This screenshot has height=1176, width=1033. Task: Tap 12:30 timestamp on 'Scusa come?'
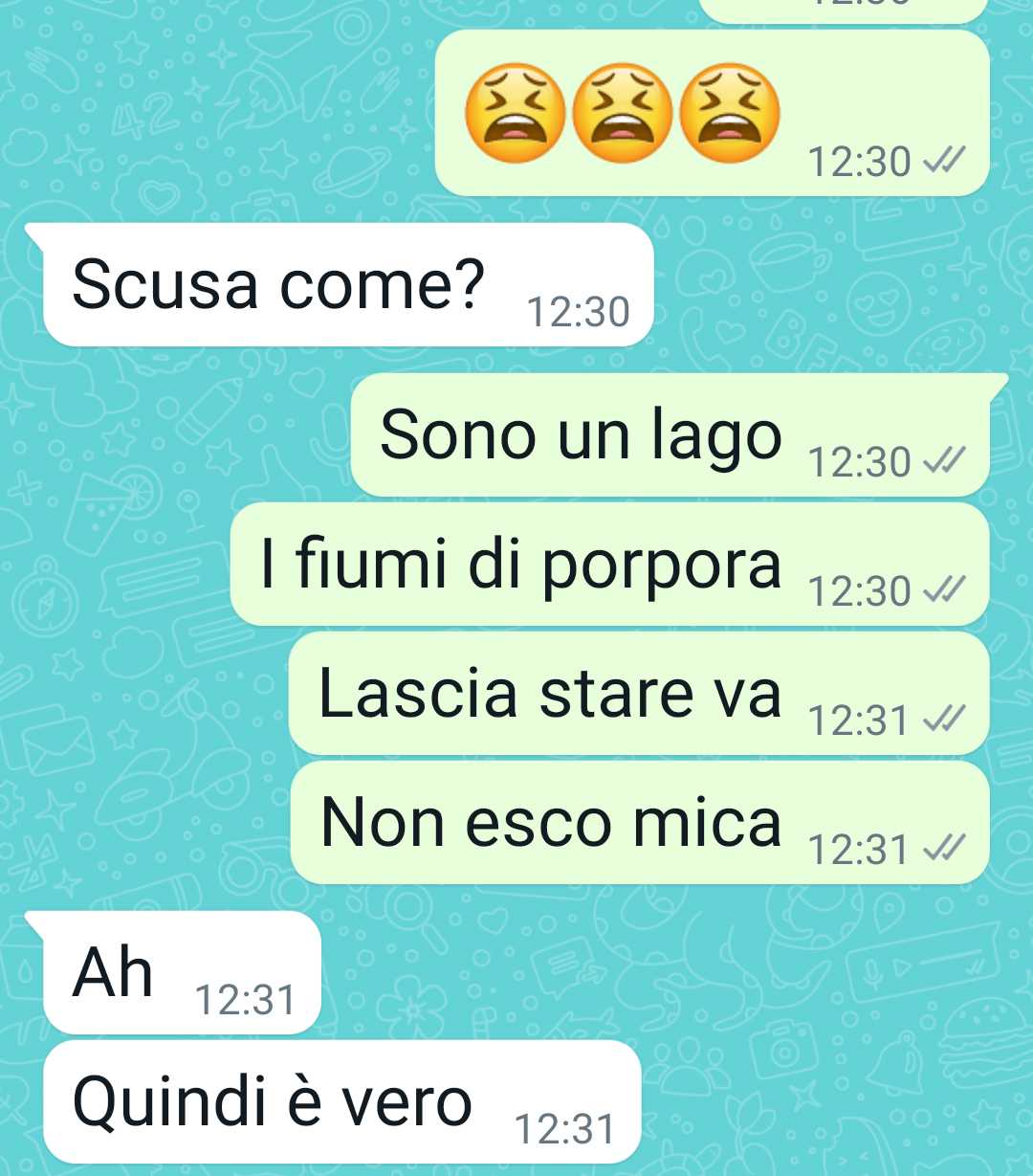579,312
